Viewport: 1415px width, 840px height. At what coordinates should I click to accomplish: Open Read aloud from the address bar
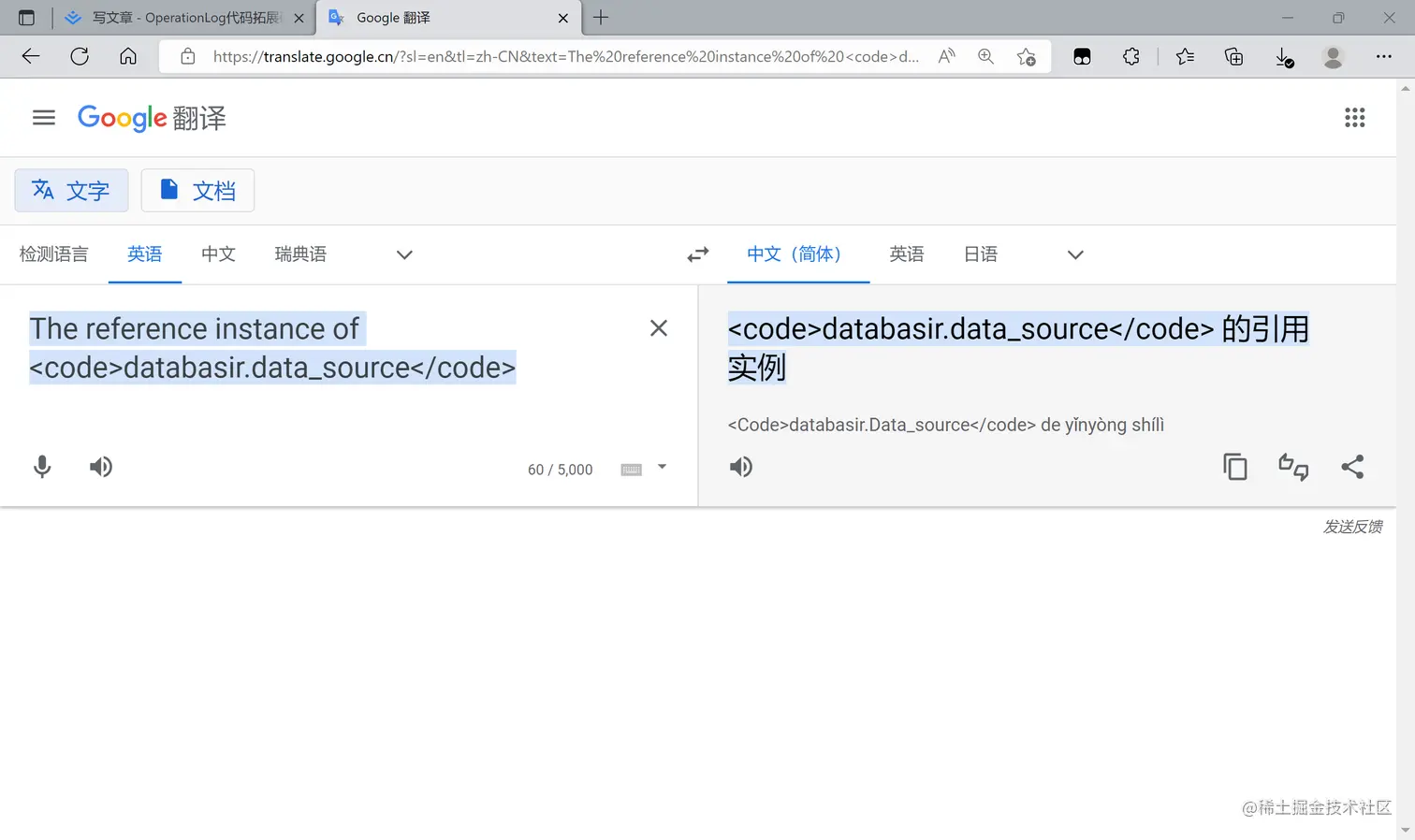(x=947, y=56)
